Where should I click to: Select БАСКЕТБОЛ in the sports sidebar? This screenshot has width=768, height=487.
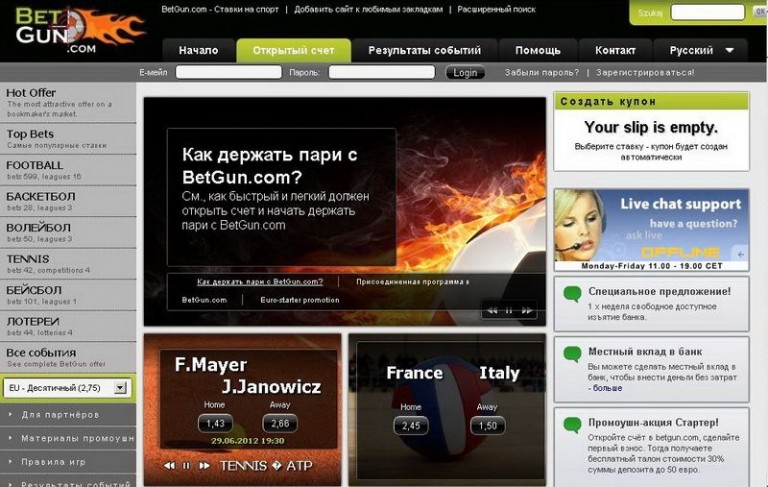68,201
